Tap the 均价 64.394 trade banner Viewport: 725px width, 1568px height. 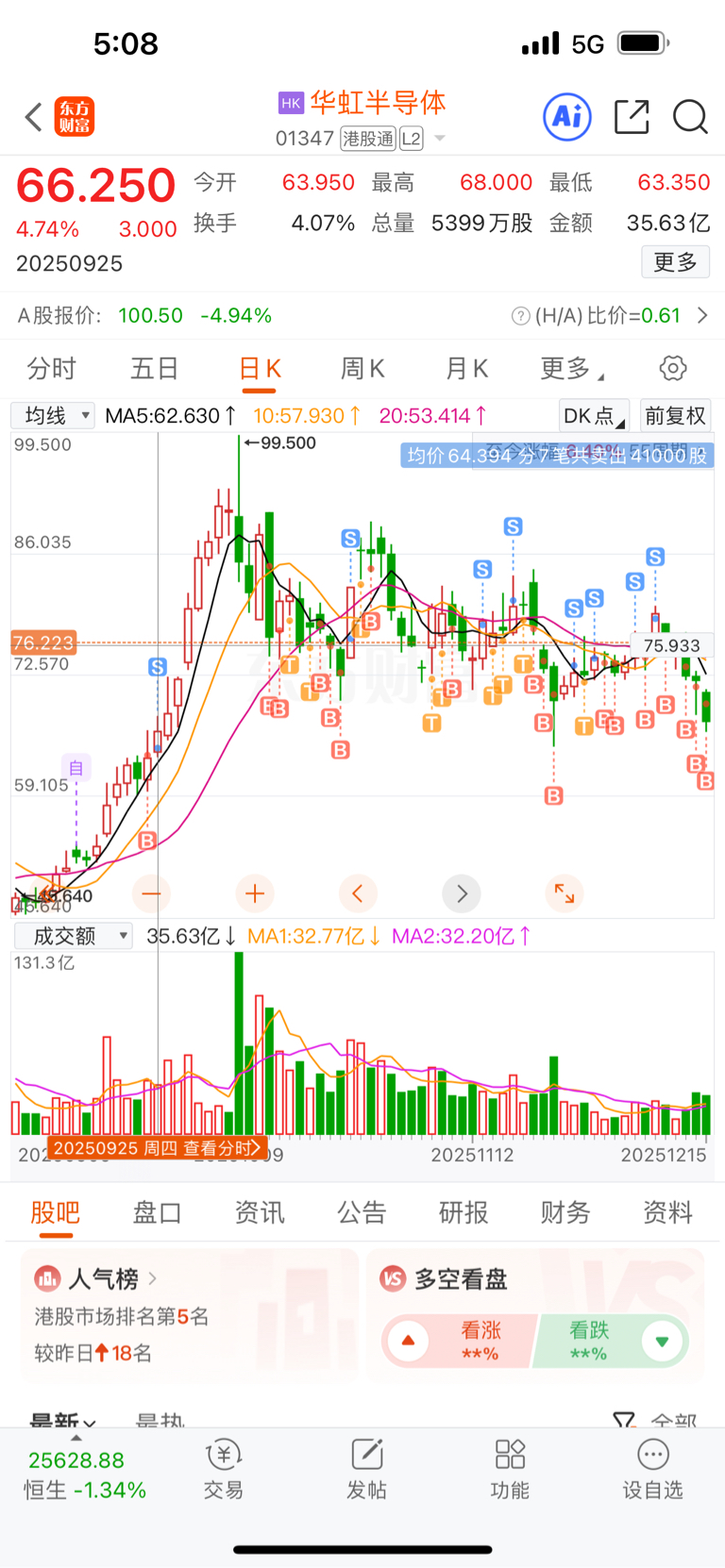coord(557,456)
